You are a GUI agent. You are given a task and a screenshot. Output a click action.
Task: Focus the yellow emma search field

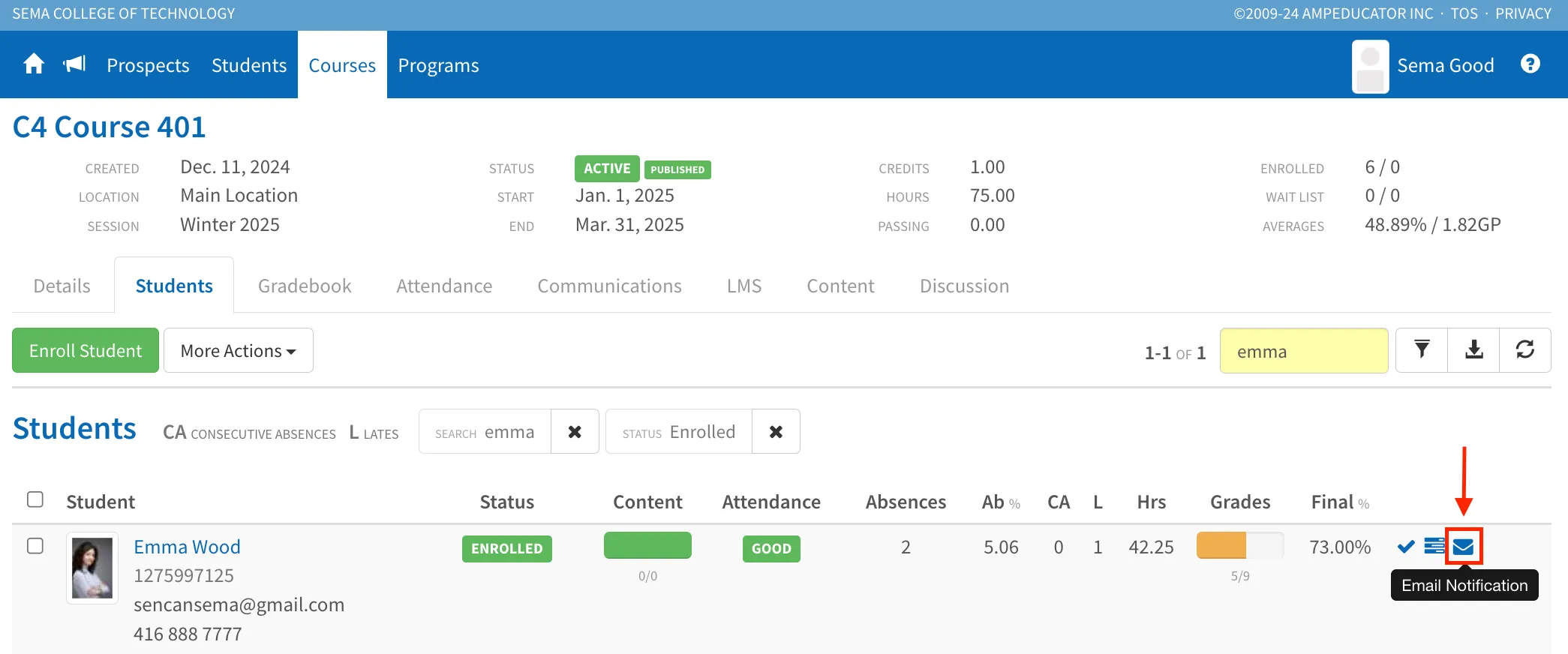[1304, 350]
